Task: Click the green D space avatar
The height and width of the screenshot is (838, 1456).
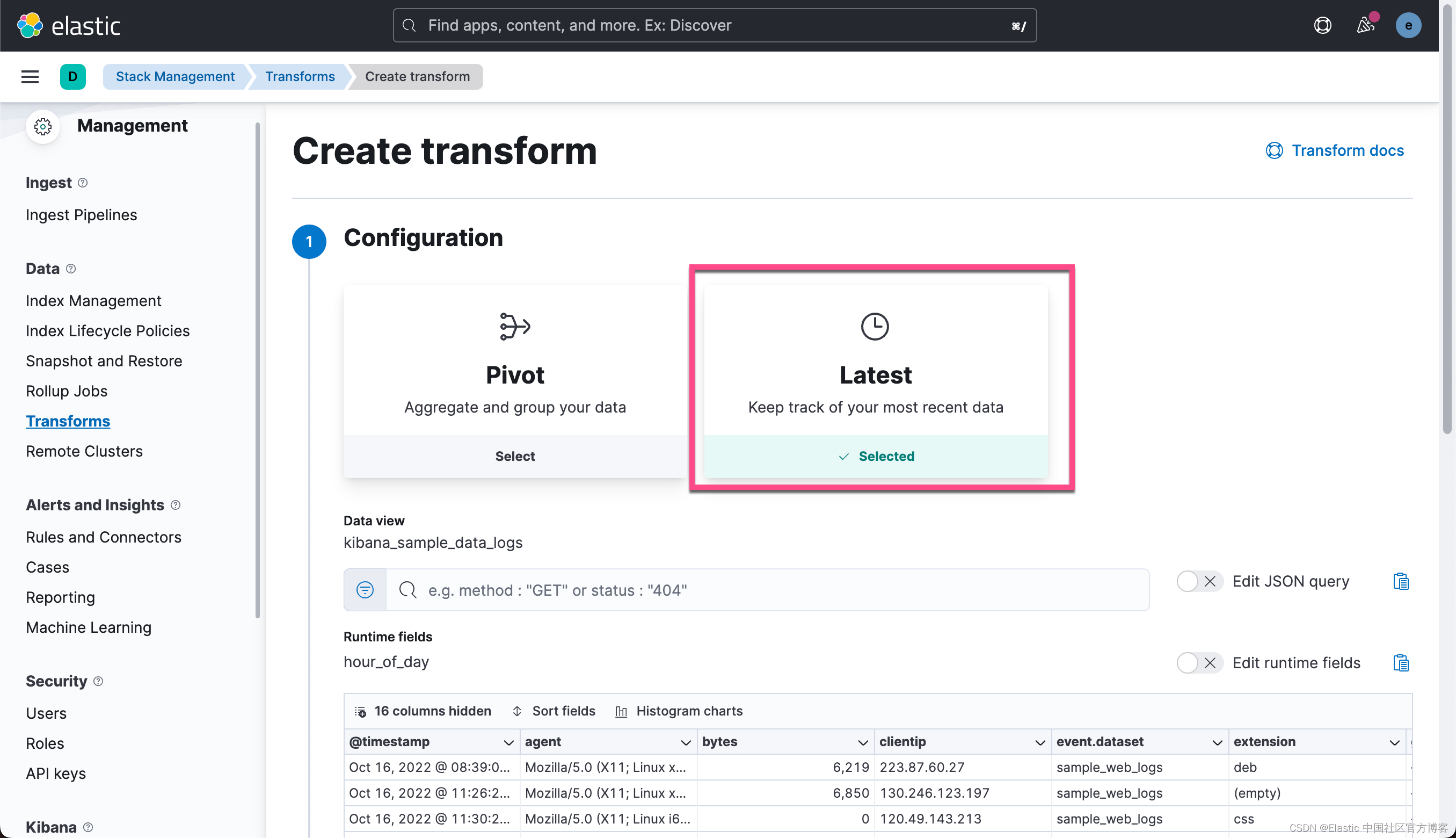Action: (72, 76)
